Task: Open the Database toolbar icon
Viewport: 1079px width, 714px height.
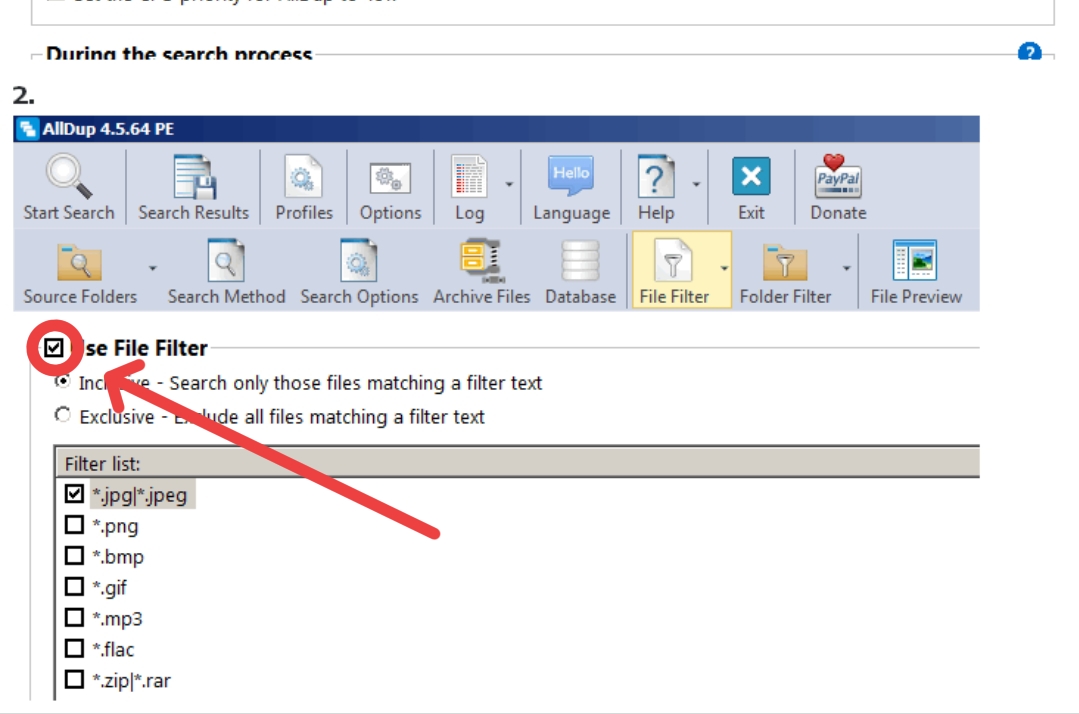Action: click(580, 262)
